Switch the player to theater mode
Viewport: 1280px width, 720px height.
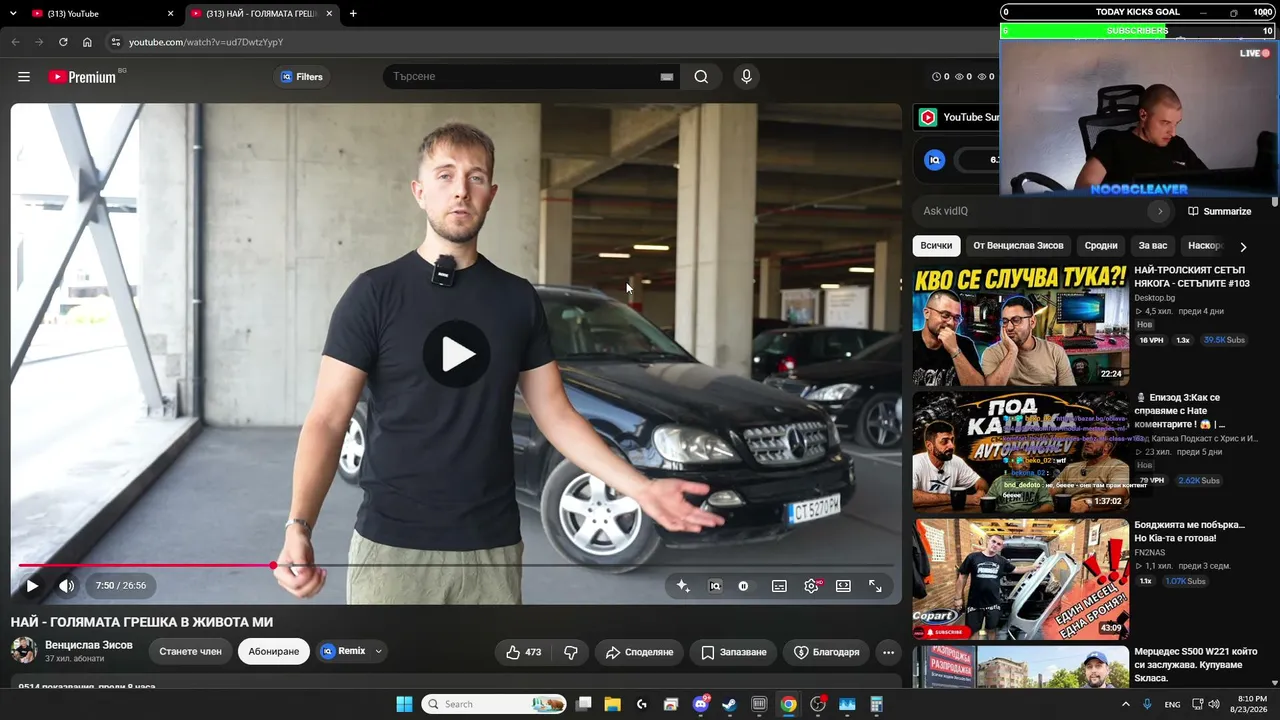point(843,586)
